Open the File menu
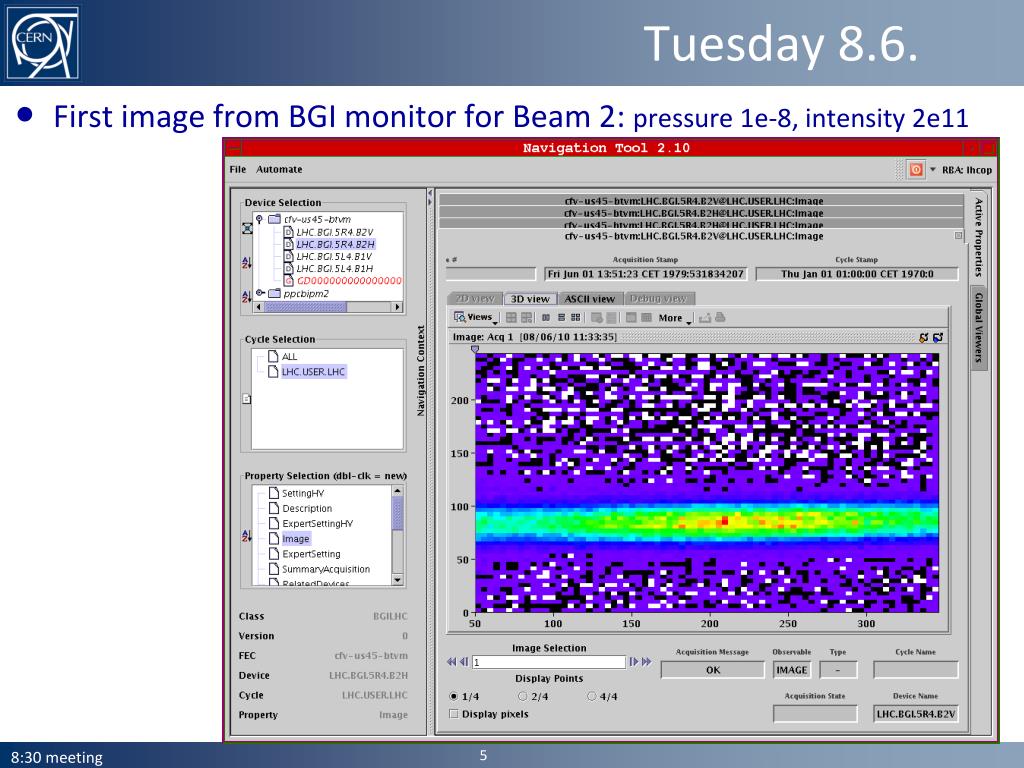1024x768 pixels. point(238,170)
